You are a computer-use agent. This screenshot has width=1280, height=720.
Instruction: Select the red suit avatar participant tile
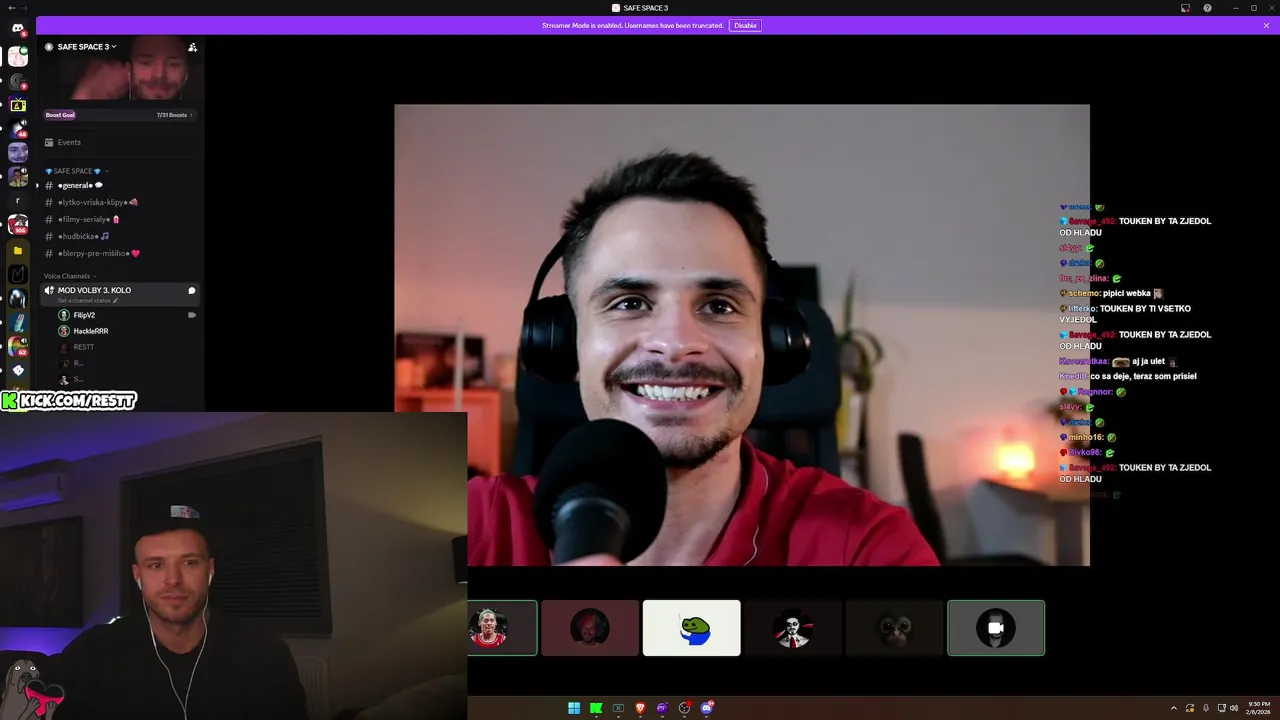(x=793, y=628)
